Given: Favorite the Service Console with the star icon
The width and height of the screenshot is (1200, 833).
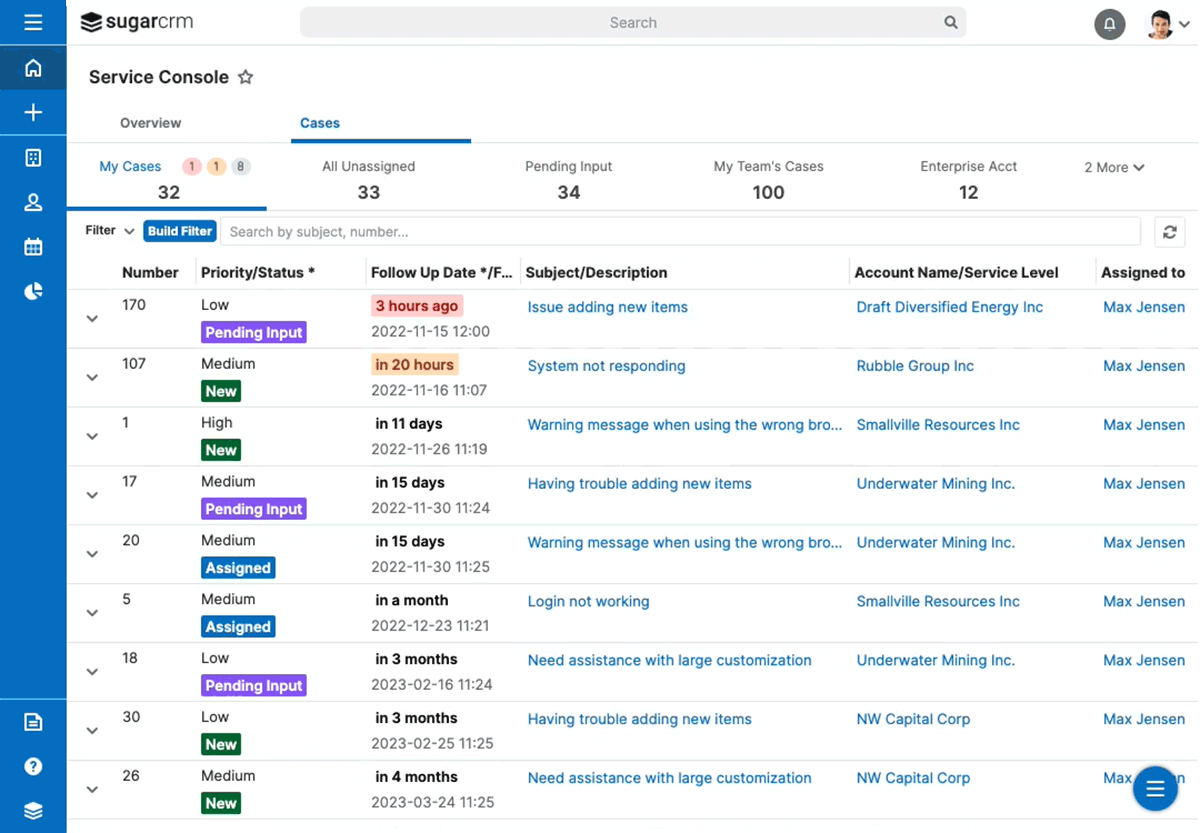Looking at the screenshot, I should point(245,76).
